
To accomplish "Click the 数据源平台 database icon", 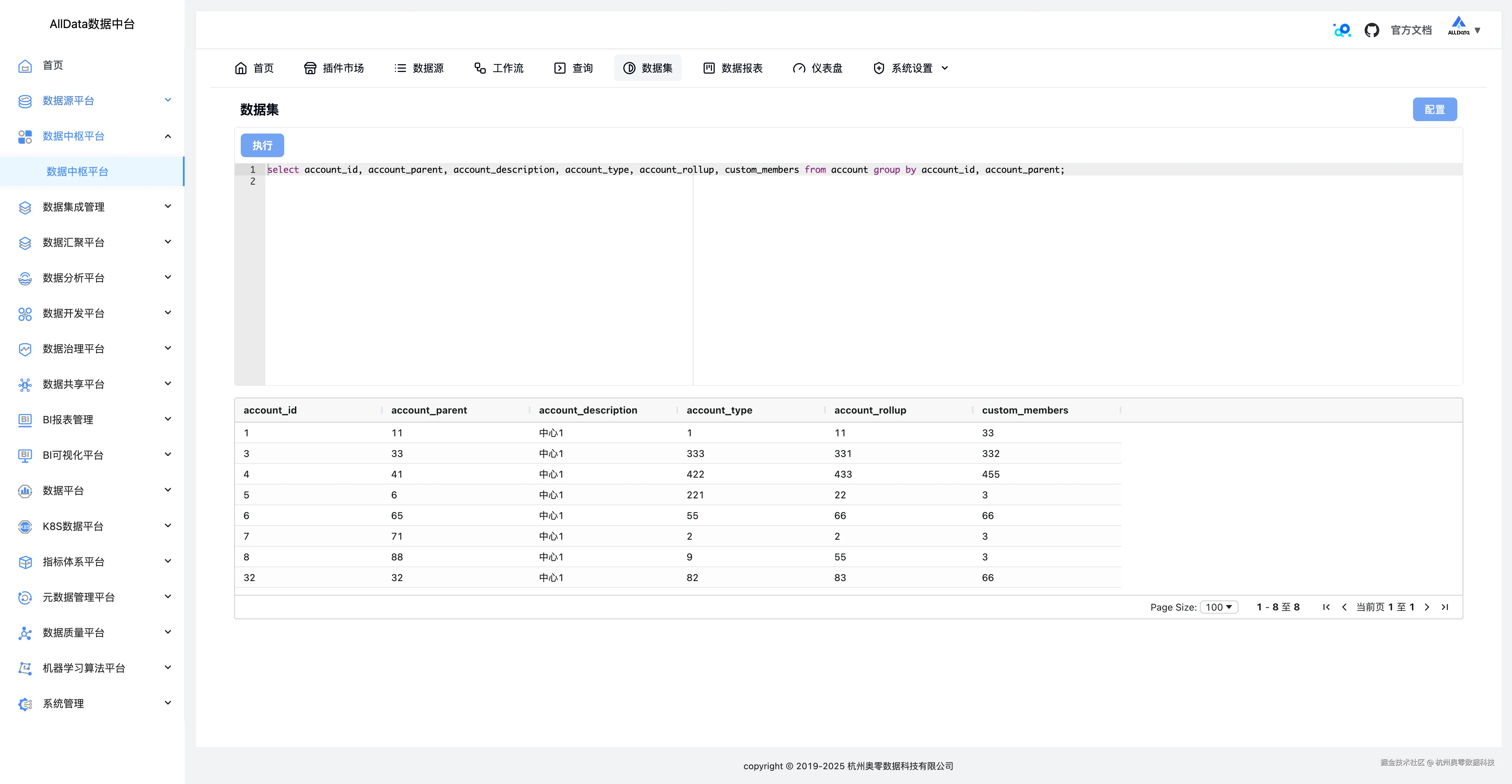I will (x=25, y=101).
